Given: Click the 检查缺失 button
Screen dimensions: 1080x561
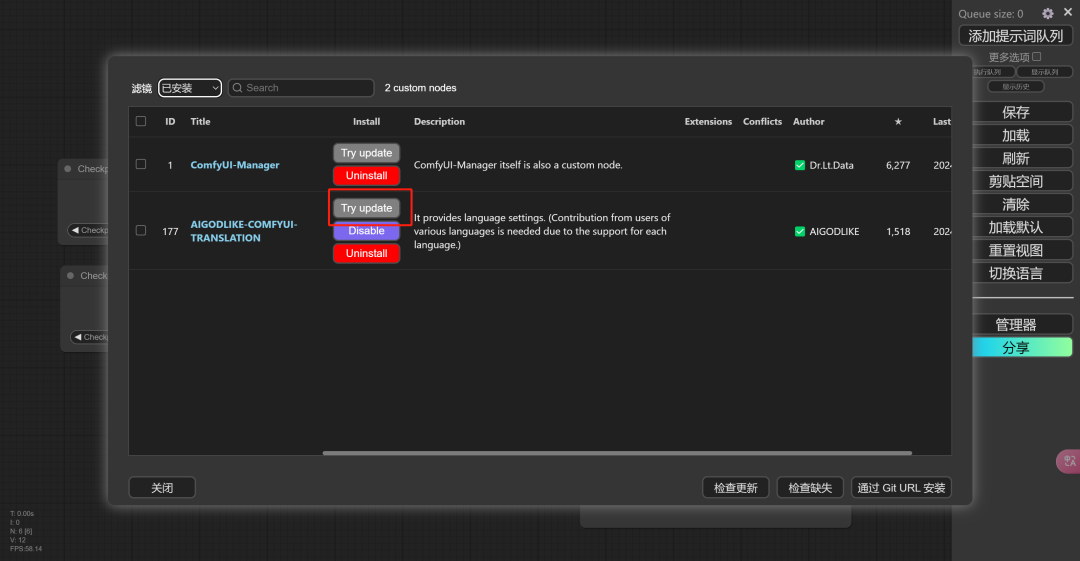Looking at the screenshot, I should click(810, 487).
